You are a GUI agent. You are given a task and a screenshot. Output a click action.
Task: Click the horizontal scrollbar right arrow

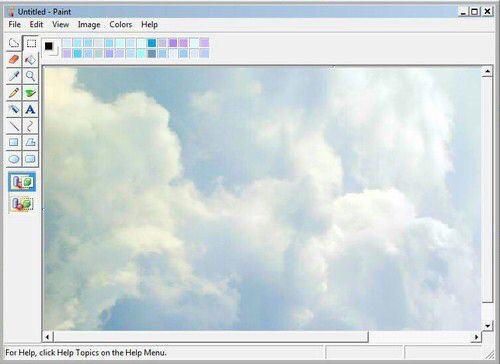pos(476,337)
